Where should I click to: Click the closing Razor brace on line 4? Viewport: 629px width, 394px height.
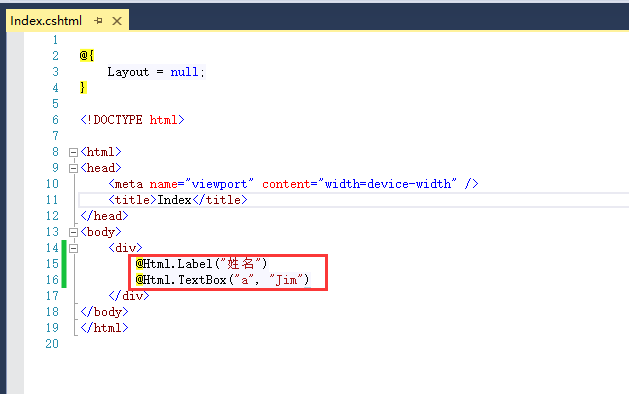[83, 87]
